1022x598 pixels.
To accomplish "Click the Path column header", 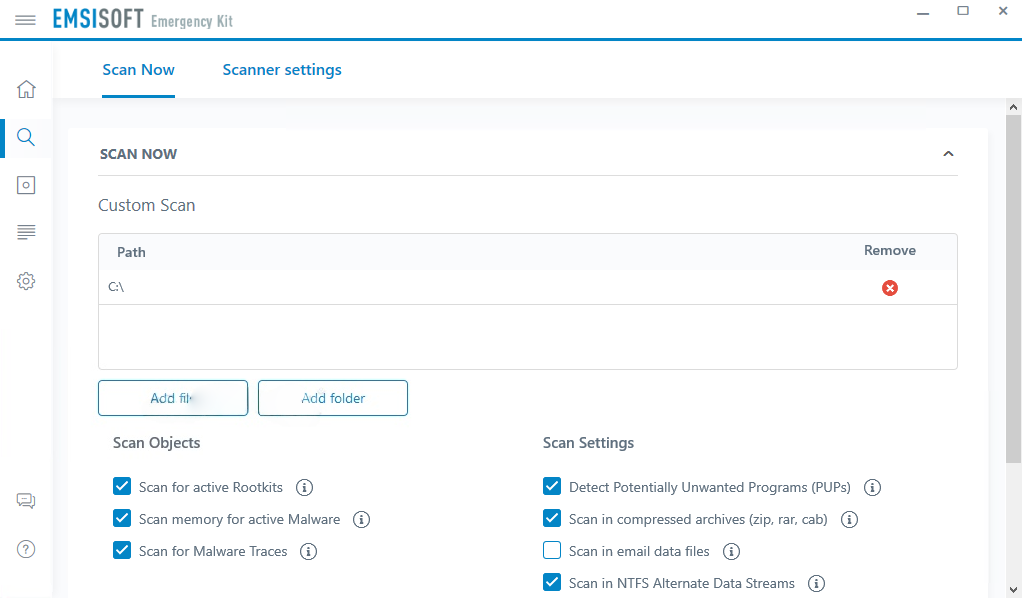I will (x=131, y=252).
